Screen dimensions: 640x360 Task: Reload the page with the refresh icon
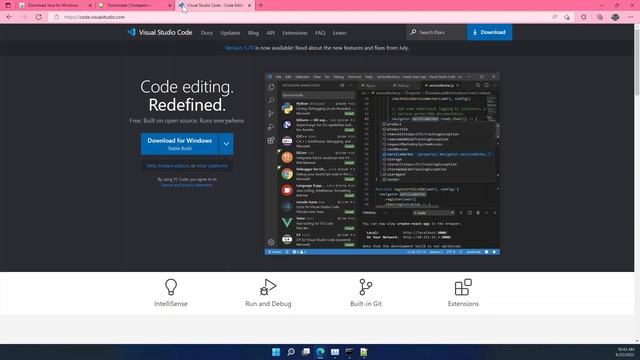click(39, 17)
